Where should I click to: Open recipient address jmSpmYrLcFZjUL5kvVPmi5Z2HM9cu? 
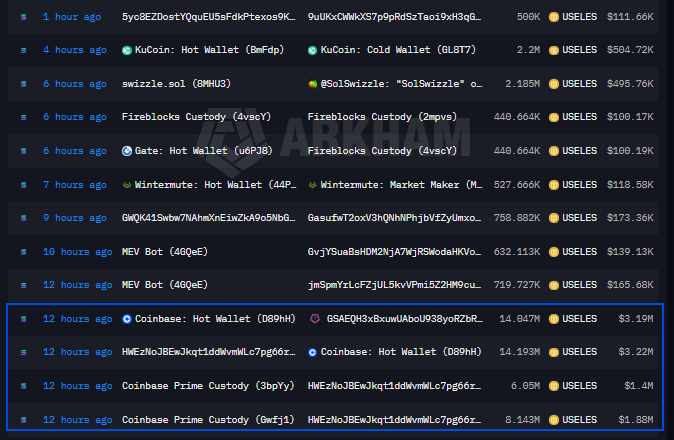tap(394, 285)
